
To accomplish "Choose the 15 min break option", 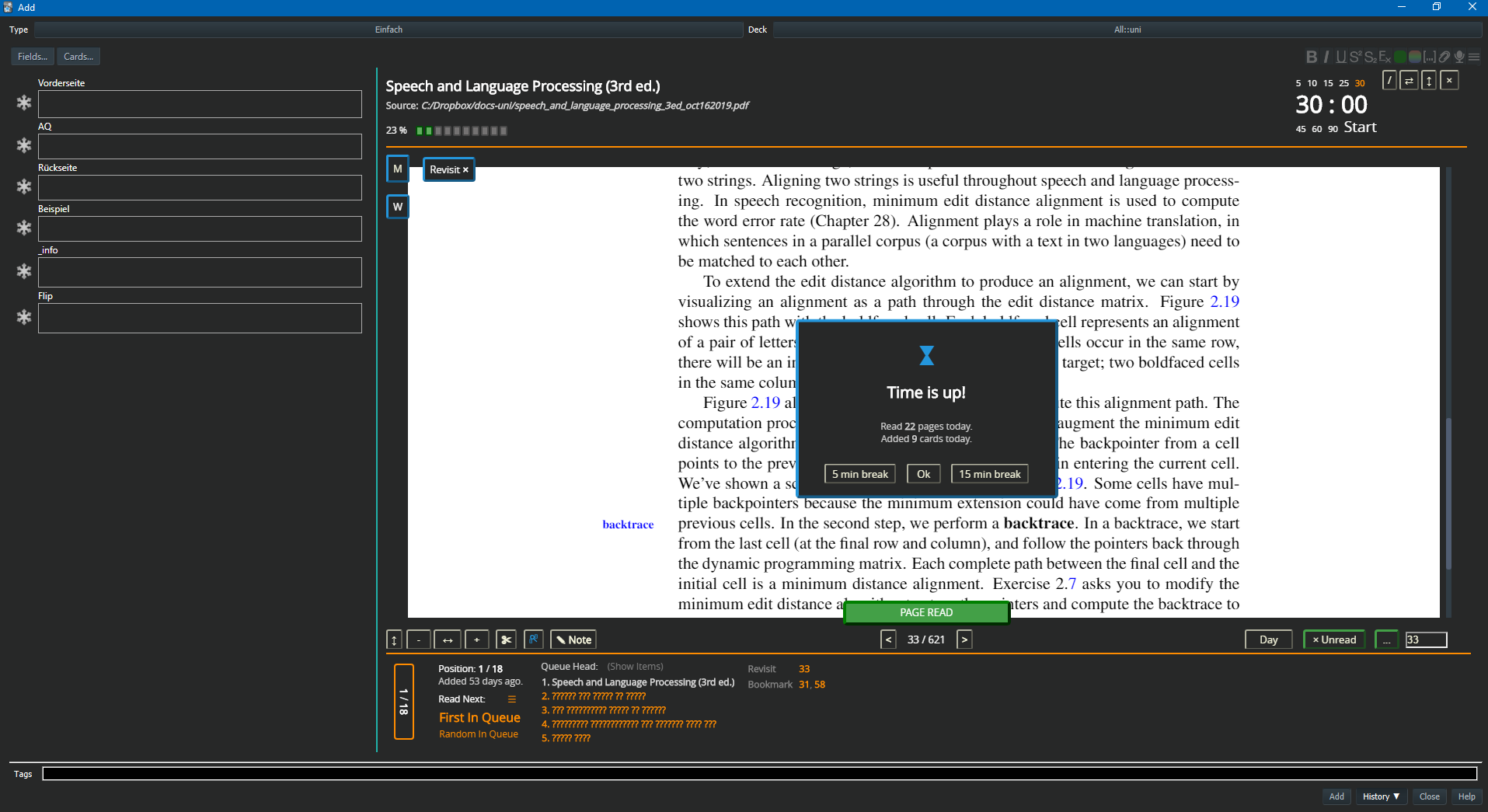I will point(989,474).
